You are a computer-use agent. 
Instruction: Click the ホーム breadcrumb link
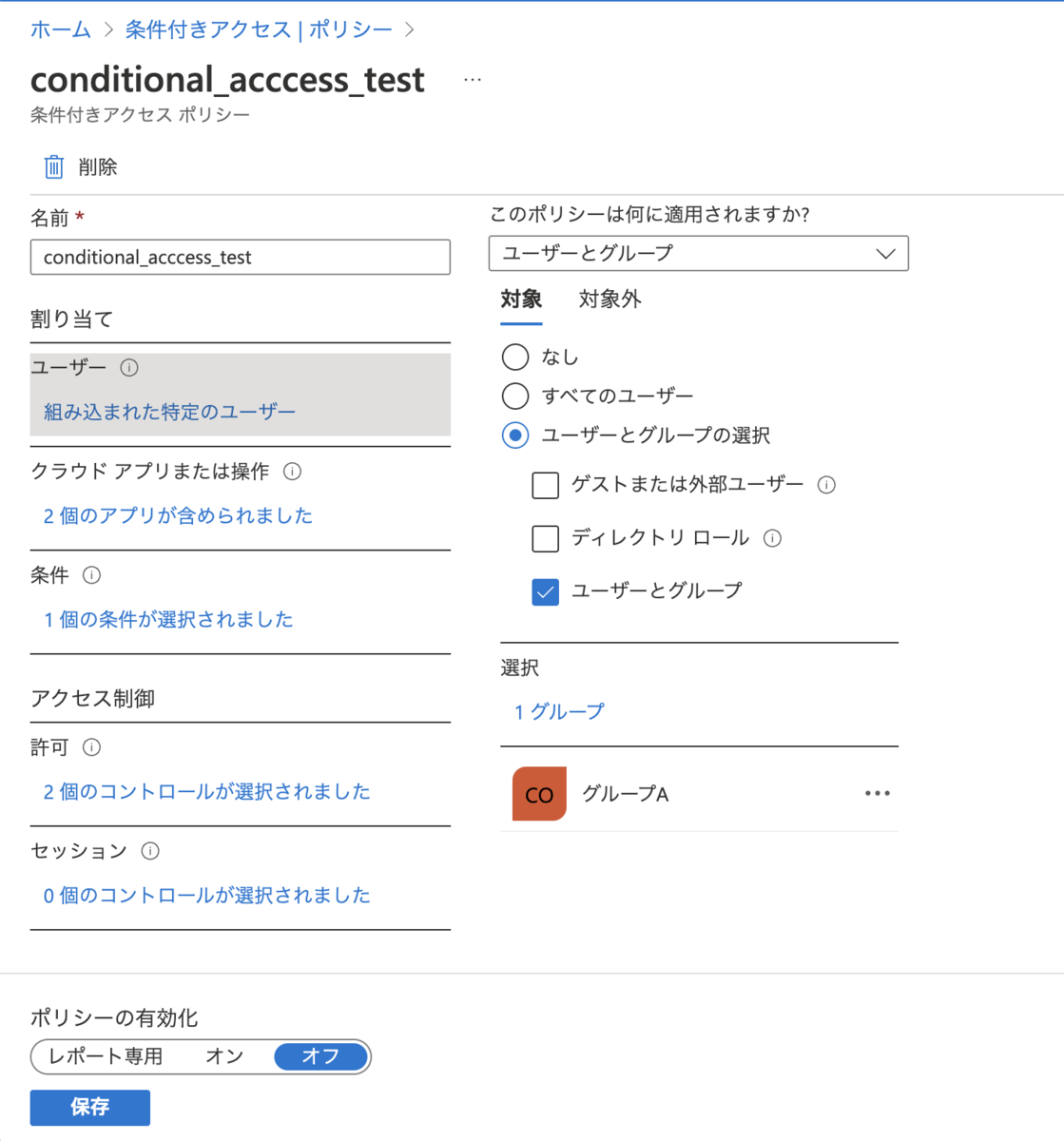tap(61, 29)
